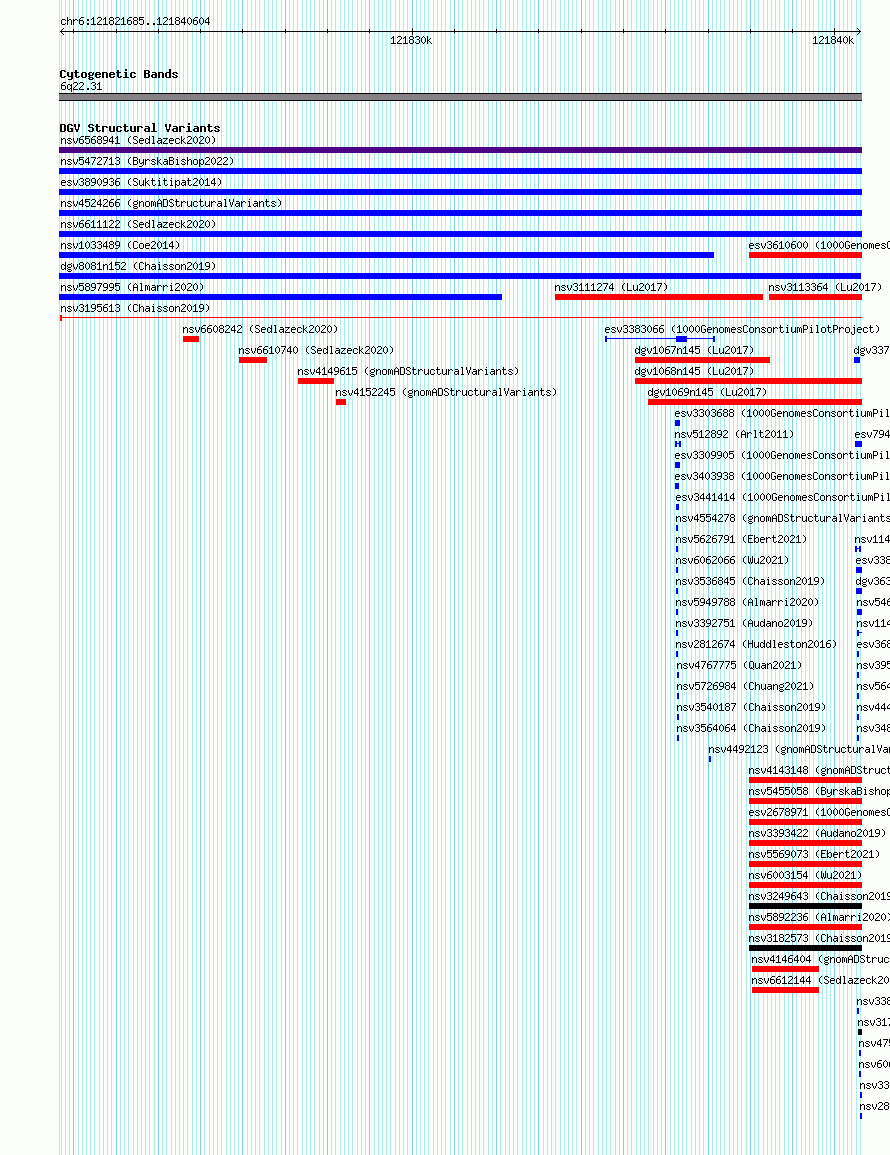
Task: Click the red bar under nsv3111274 (Lu2017)
Action: coord(659,297)
